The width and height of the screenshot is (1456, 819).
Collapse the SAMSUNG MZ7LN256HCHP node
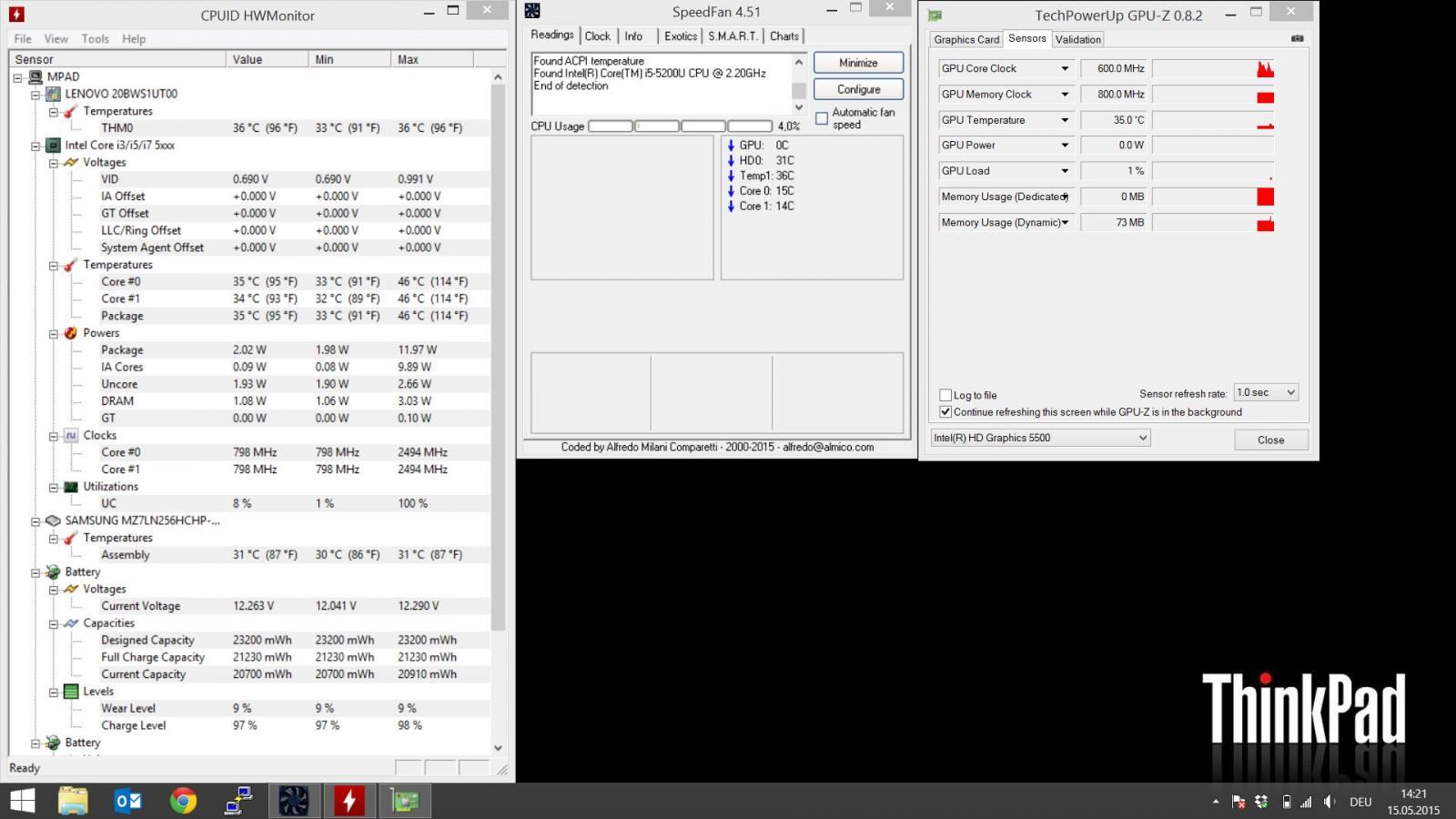(x=35, y=521)
